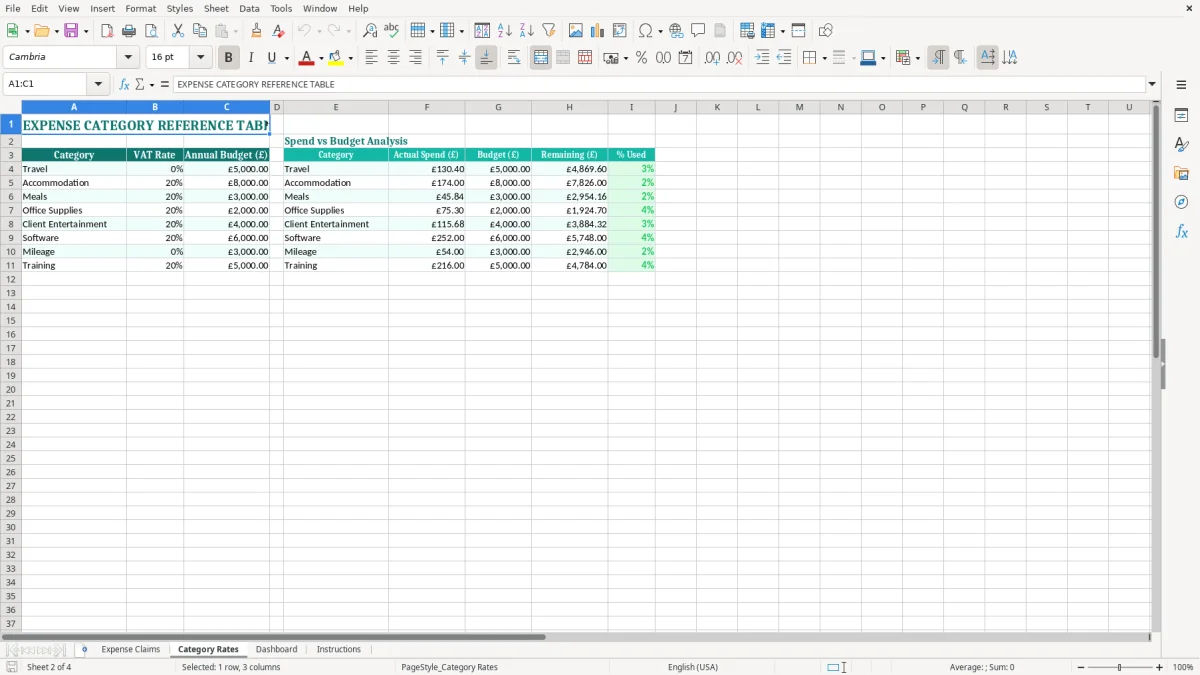This screenshot has width=1200, height=675.
Task: Expand Conditional Formatting dropdown arrow
Action: click(917, 58)
